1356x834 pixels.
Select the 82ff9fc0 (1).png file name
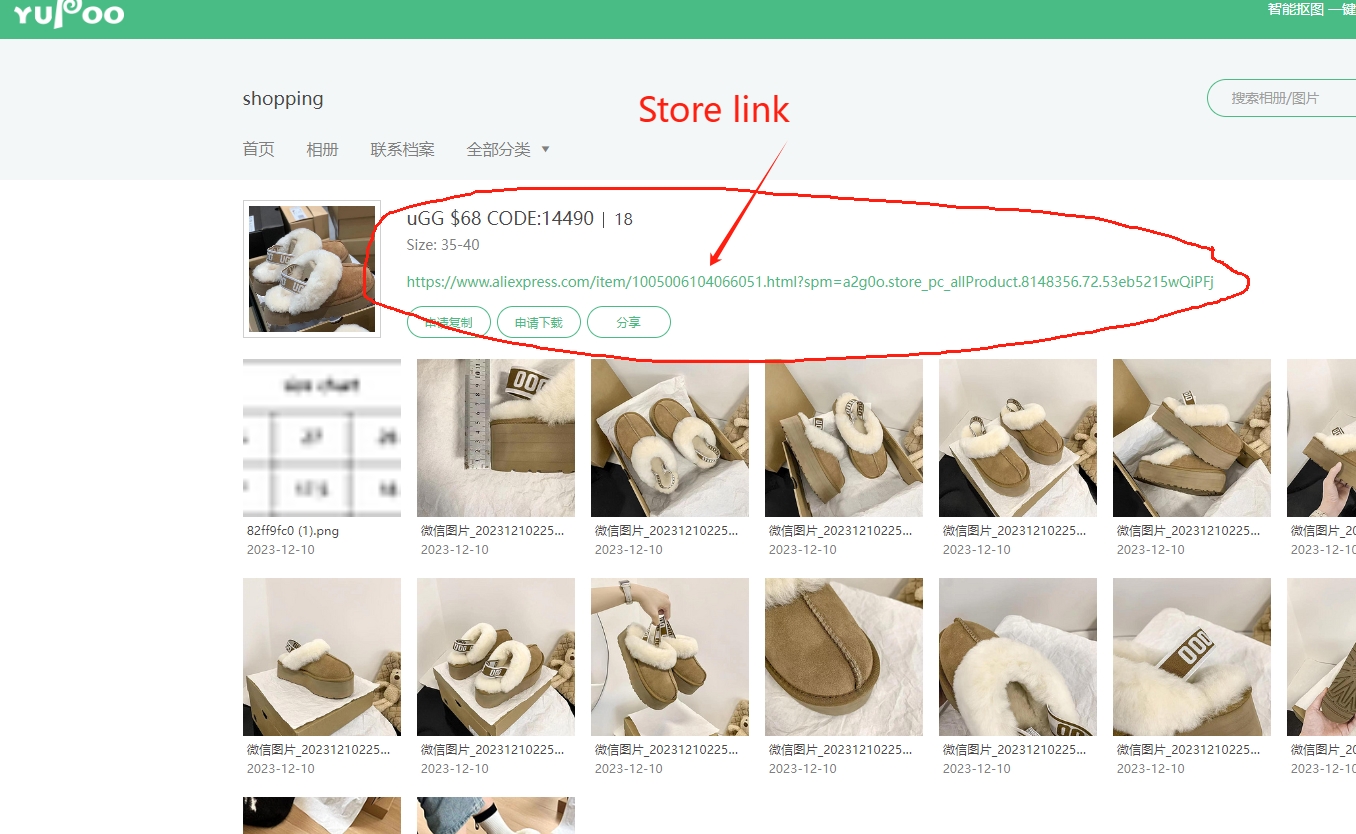[293, 531]
